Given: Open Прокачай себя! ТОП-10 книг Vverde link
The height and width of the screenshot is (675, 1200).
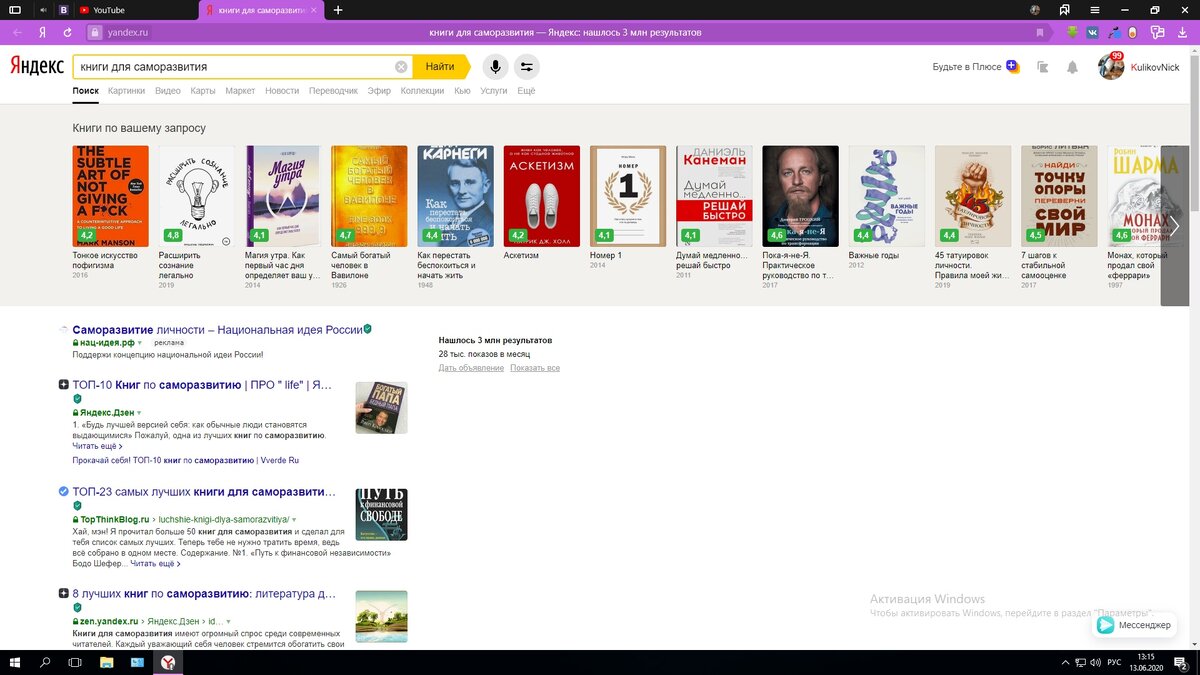Looking at the screenshot, I should pos(186,460).
